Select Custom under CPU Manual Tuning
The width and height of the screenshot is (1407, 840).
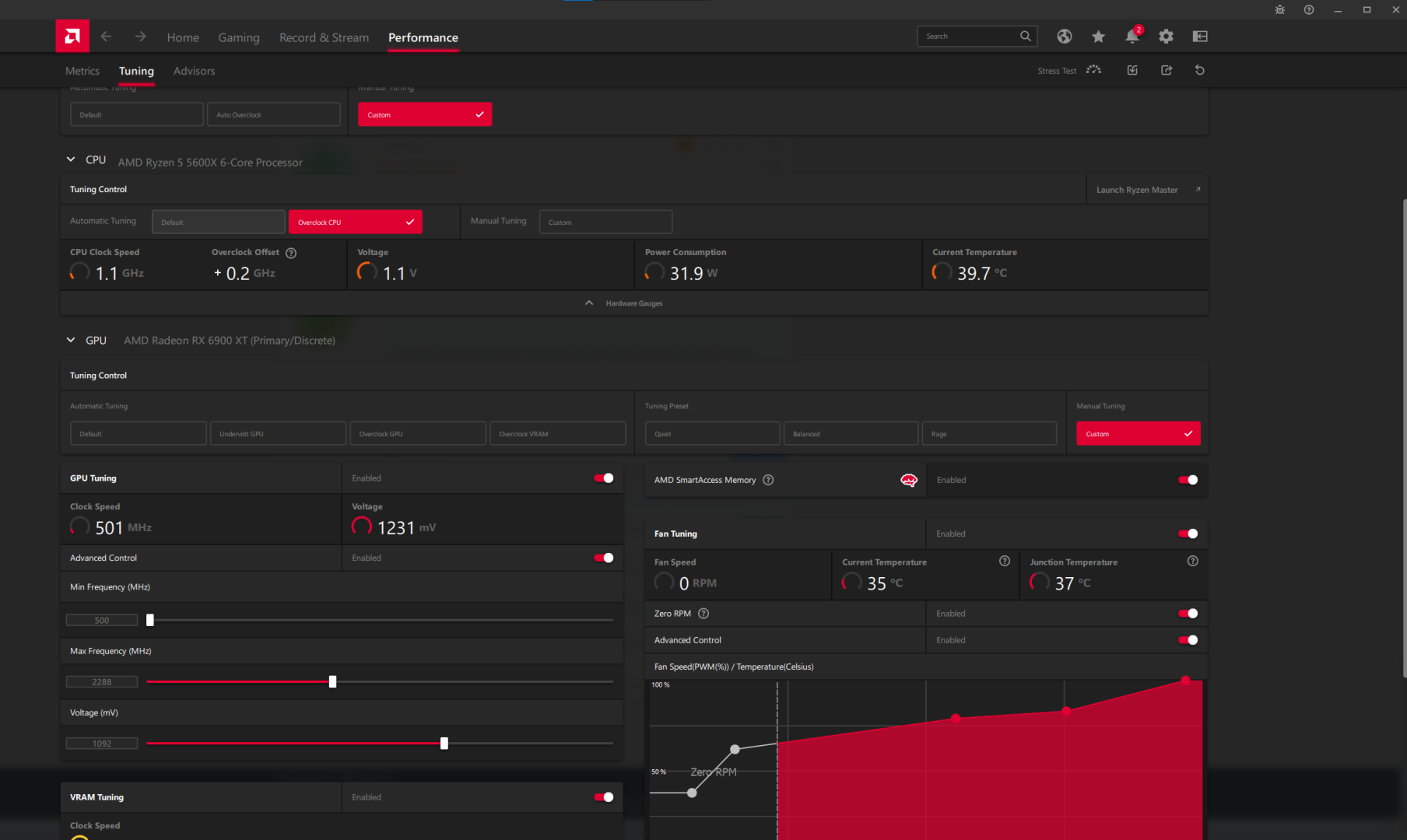click(605, 222)
